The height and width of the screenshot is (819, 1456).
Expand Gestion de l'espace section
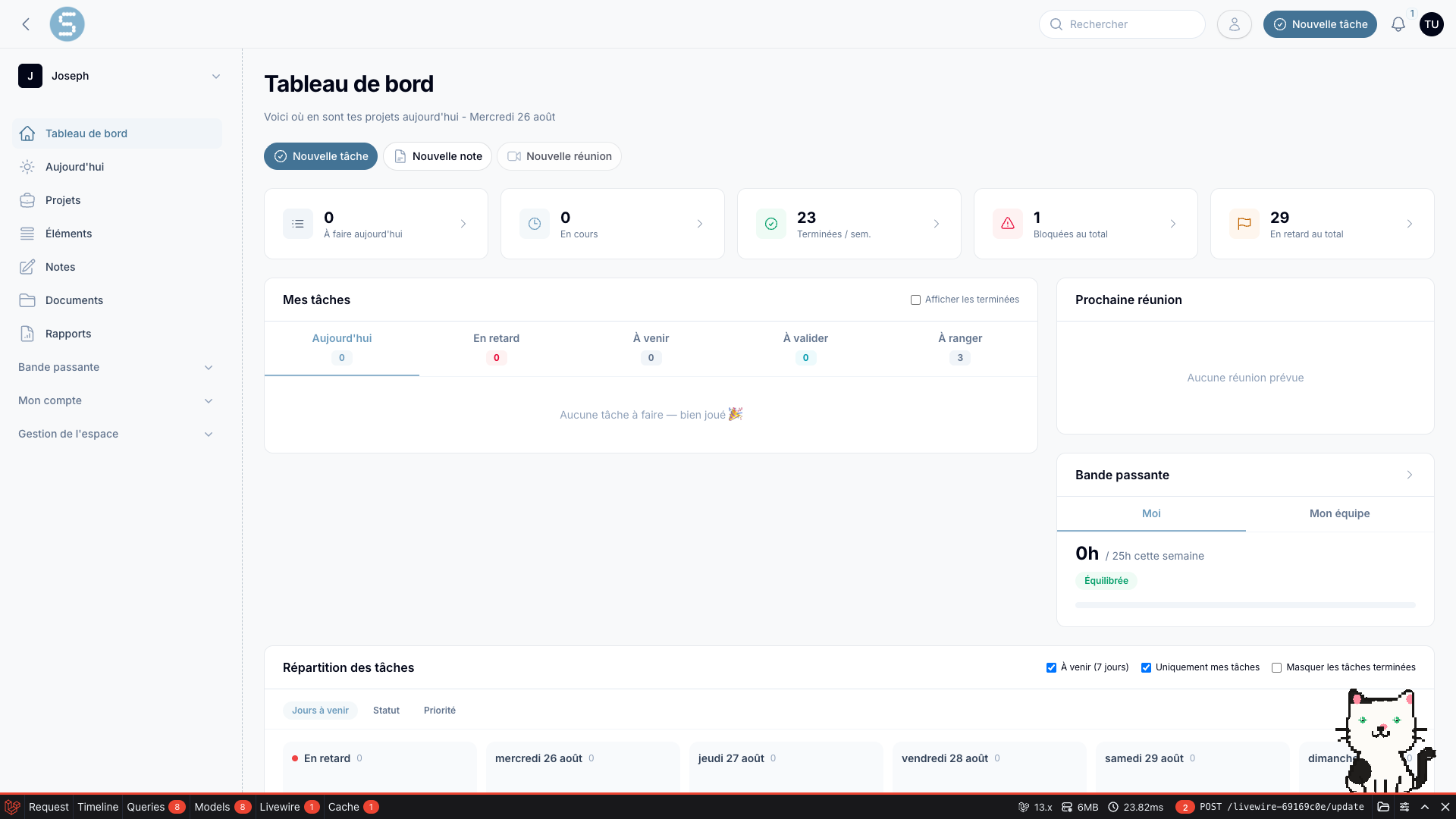coord(115,434)
